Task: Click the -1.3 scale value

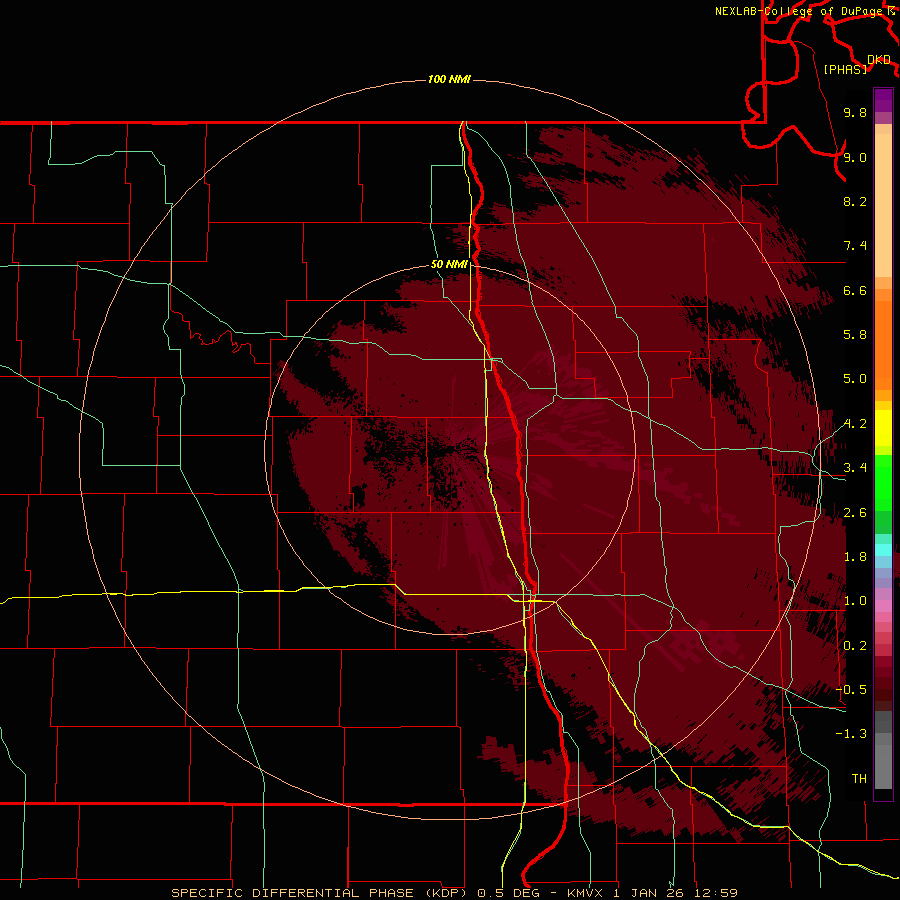Action: point(851,734)
